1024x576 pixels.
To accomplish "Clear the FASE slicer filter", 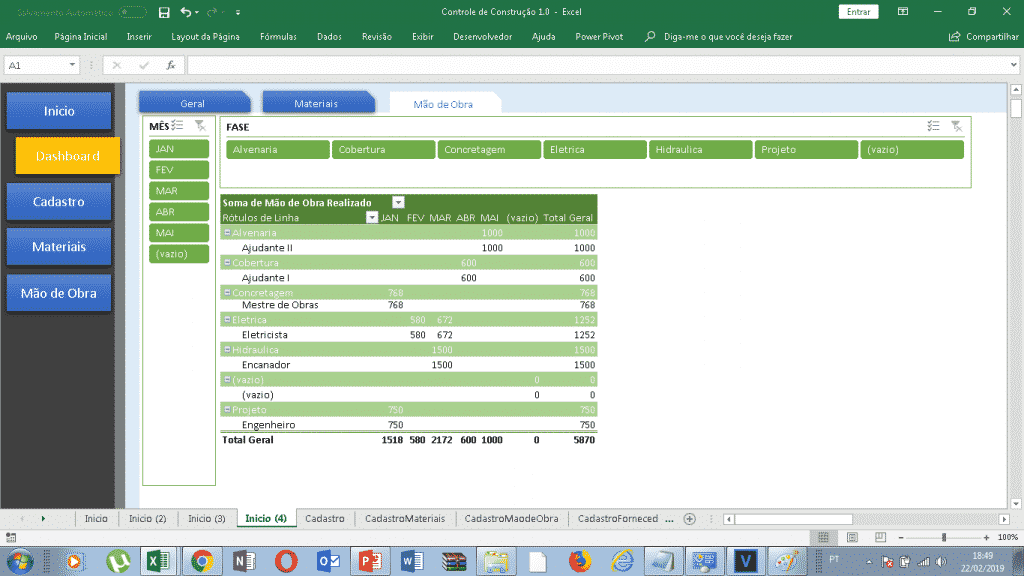I will point(957,126).
